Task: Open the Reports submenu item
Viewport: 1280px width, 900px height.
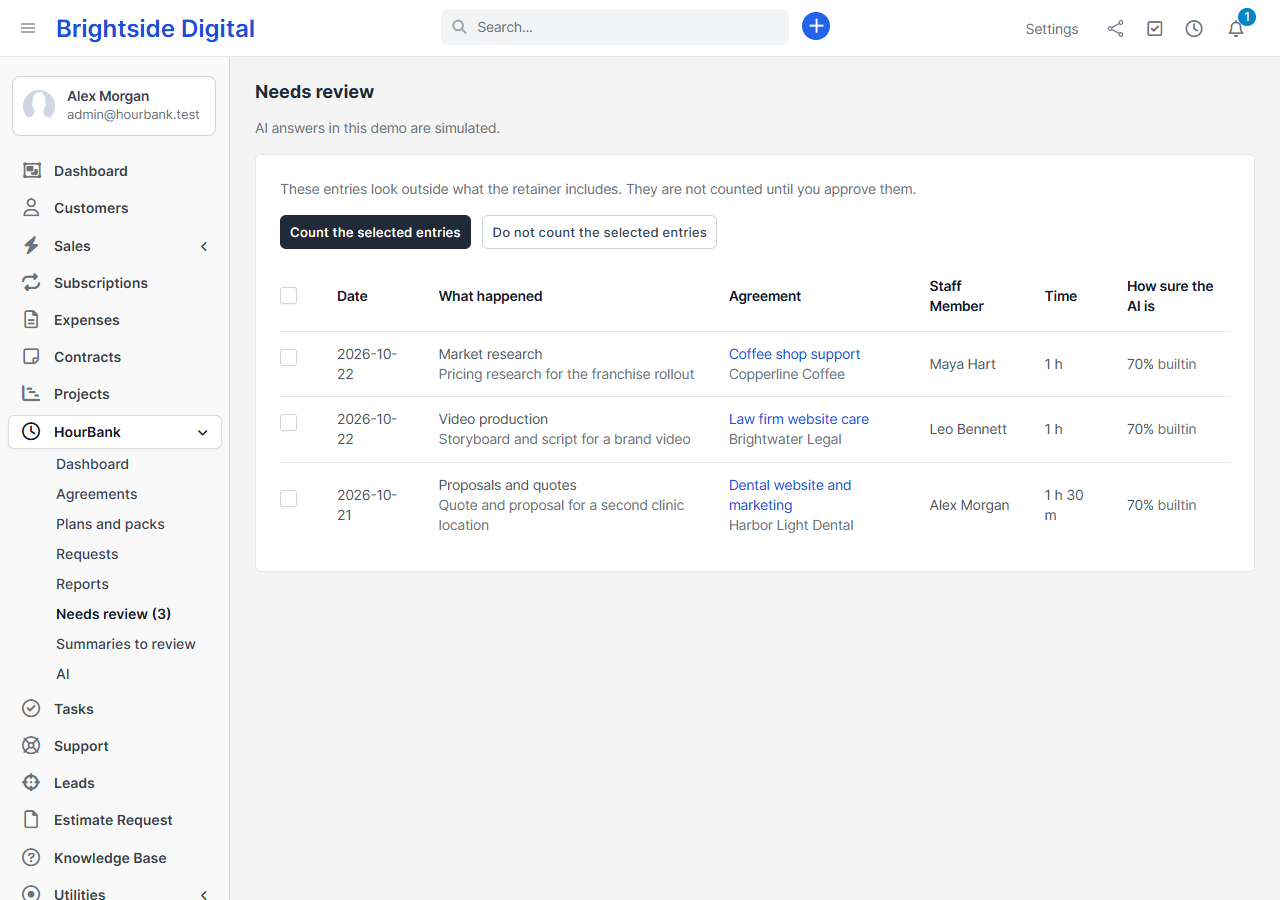Action: click(x=82, y=584)
